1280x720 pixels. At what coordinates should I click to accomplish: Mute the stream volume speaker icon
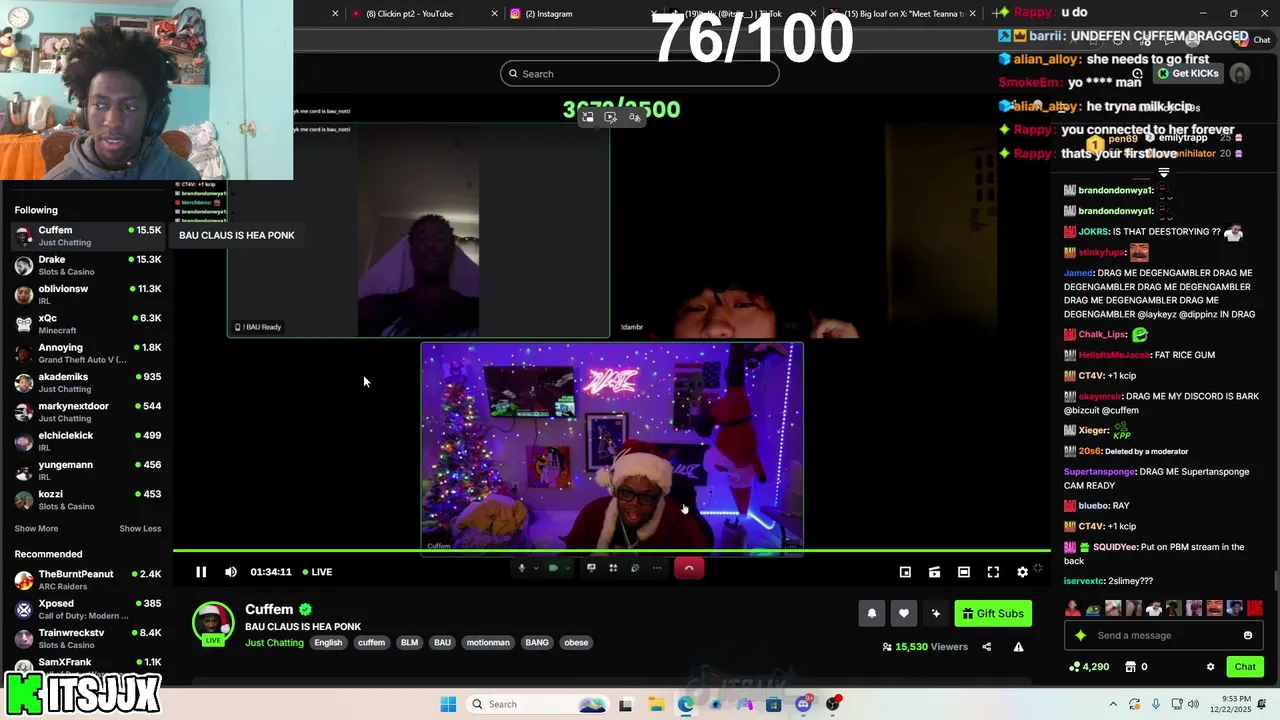[x=231, y=572]
